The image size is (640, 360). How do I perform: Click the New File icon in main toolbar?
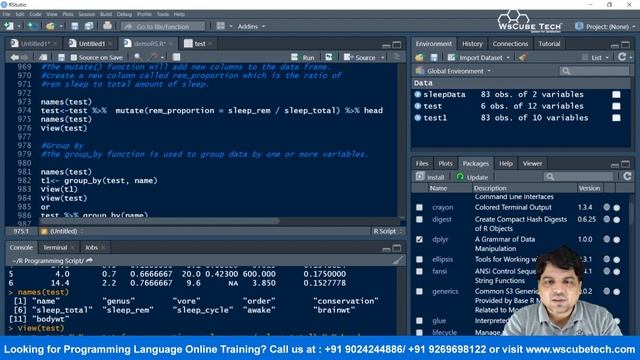click(9, 26)
